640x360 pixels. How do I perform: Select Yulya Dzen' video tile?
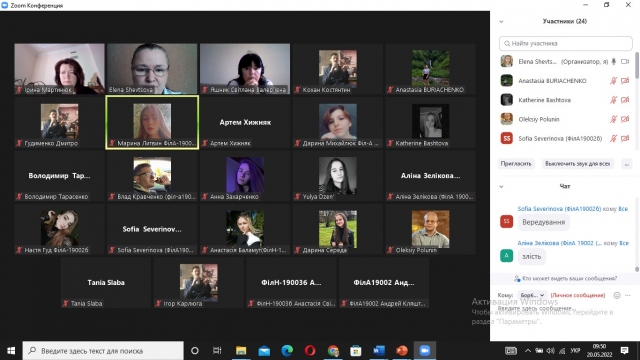pyautogui.click(x=338, y=176)
